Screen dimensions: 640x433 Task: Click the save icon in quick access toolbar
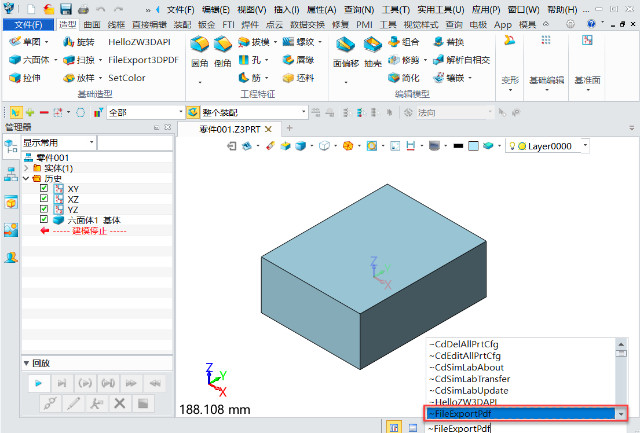pyautogui.click(x=66, y=9)
